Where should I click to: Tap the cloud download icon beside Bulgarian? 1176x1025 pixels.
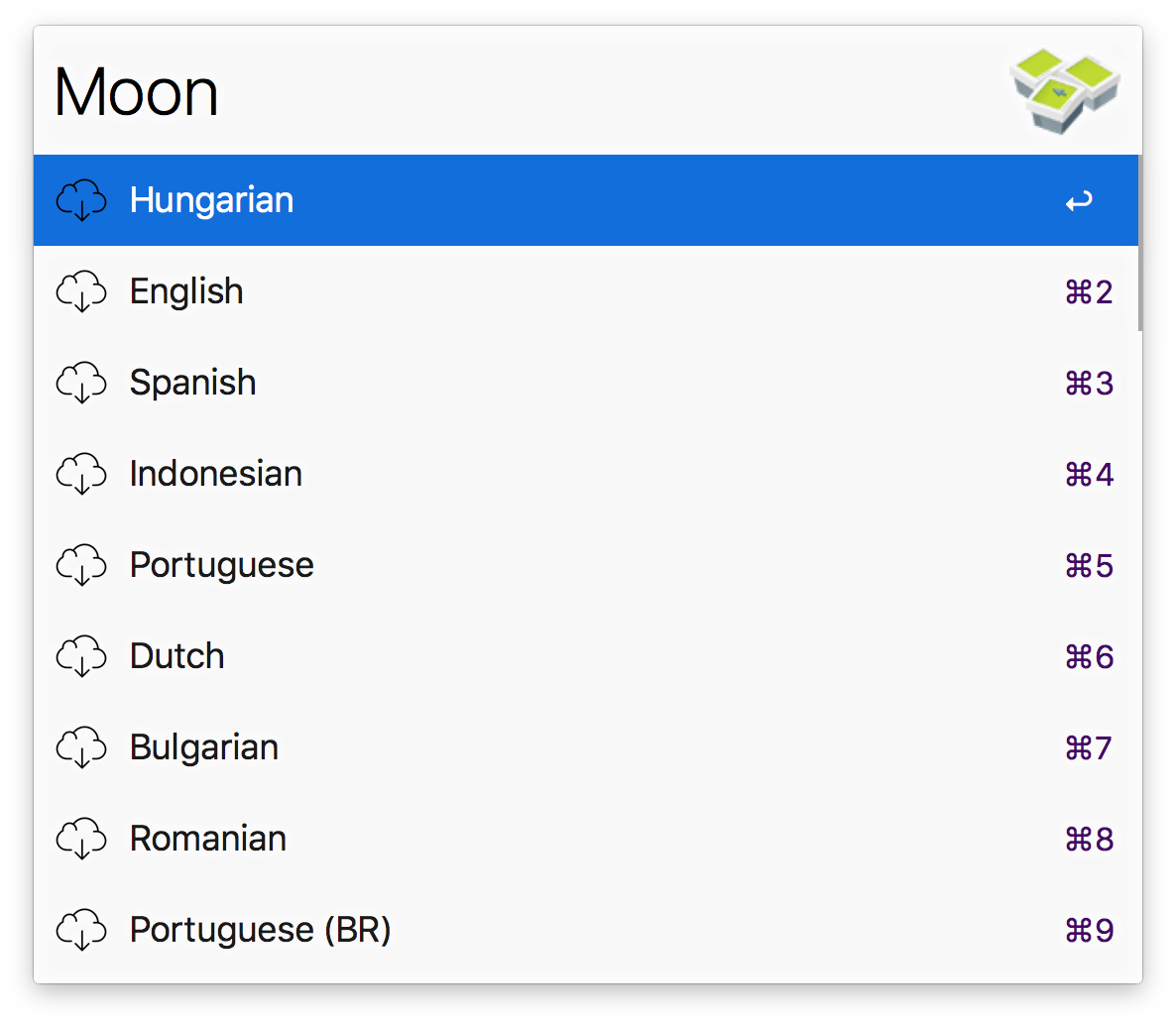pyautogui.click(x=81, y=747)
